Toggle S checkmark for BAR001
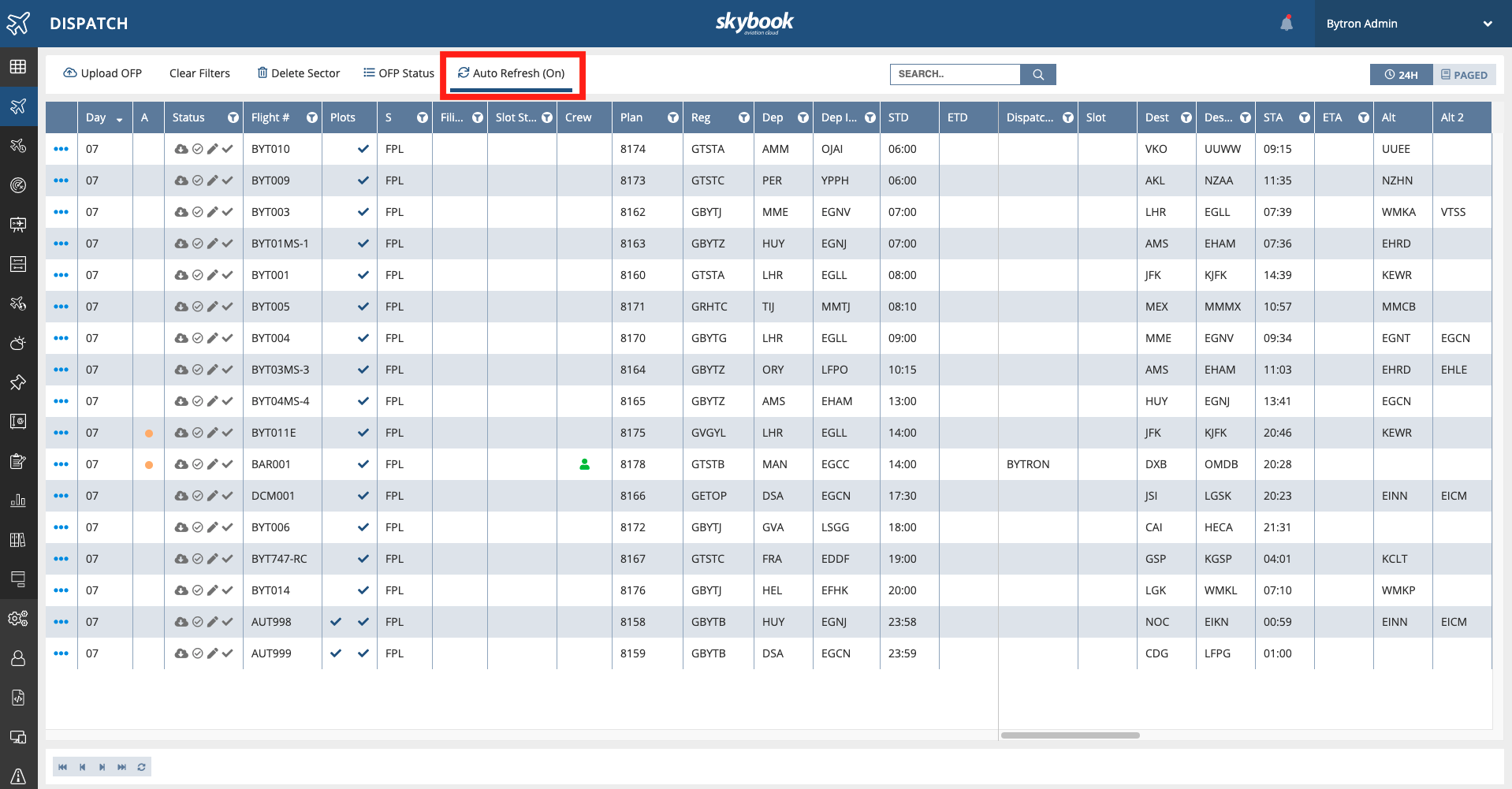Image resolution: width=1512 pixels, height=789 pixels. tap(363, 464)
